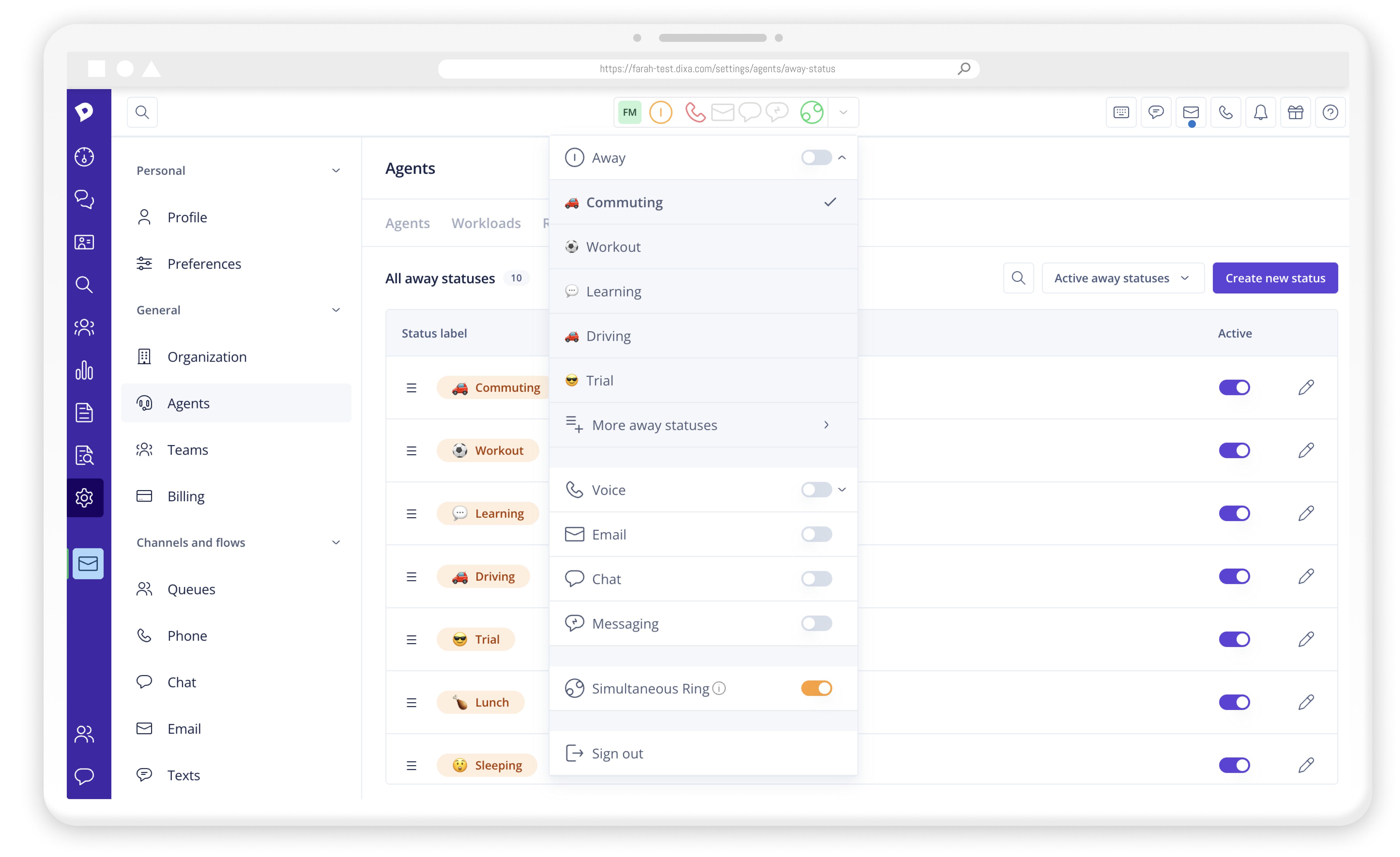The width and height of the screenshot is (1400, 857).
Task: Click the highlighted email envelope sidebar icon
Action: [x=88, y=564]
